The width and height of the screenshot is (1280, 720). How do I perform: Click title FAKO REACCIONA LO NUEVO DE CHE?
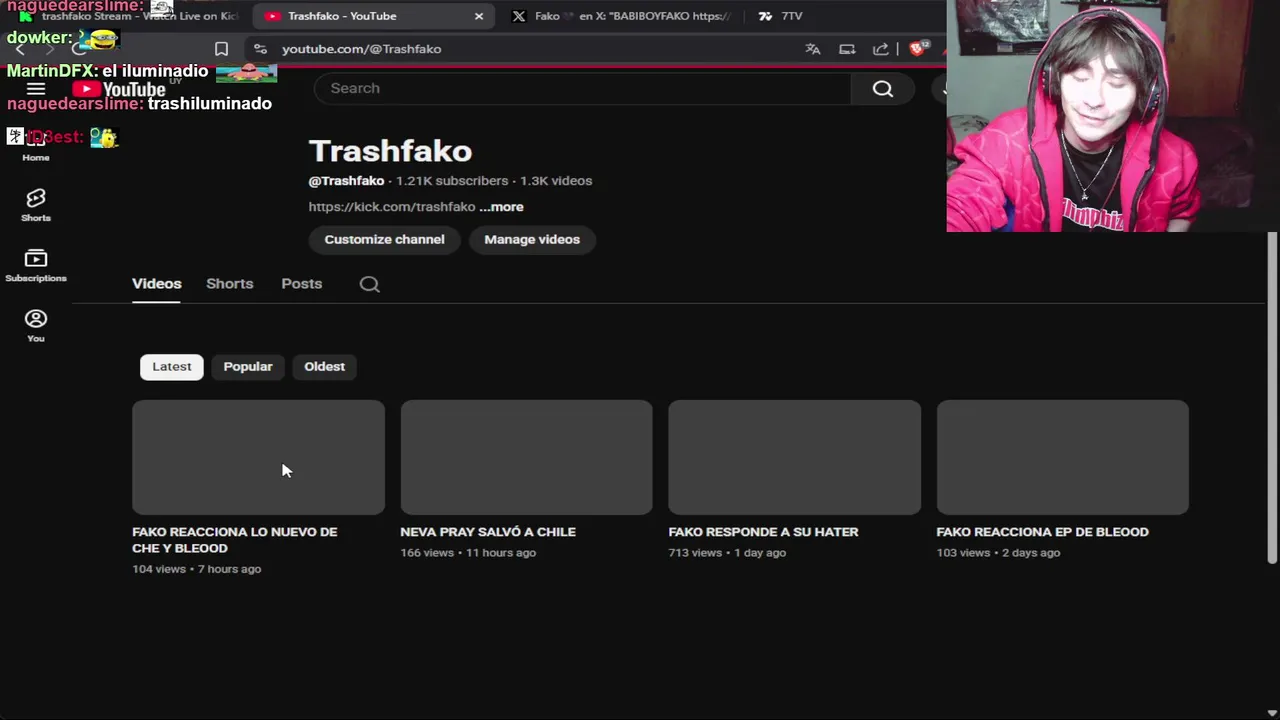235,540
